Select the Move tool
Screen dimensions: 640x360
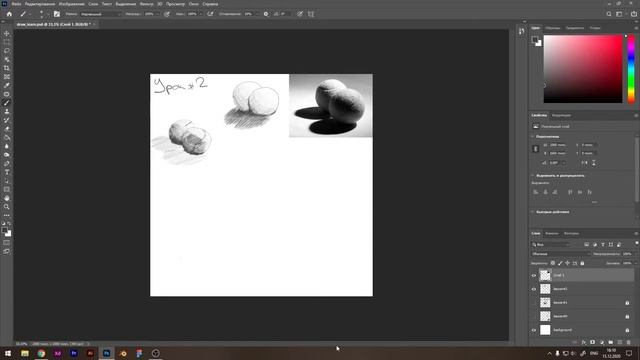point(7,33)
